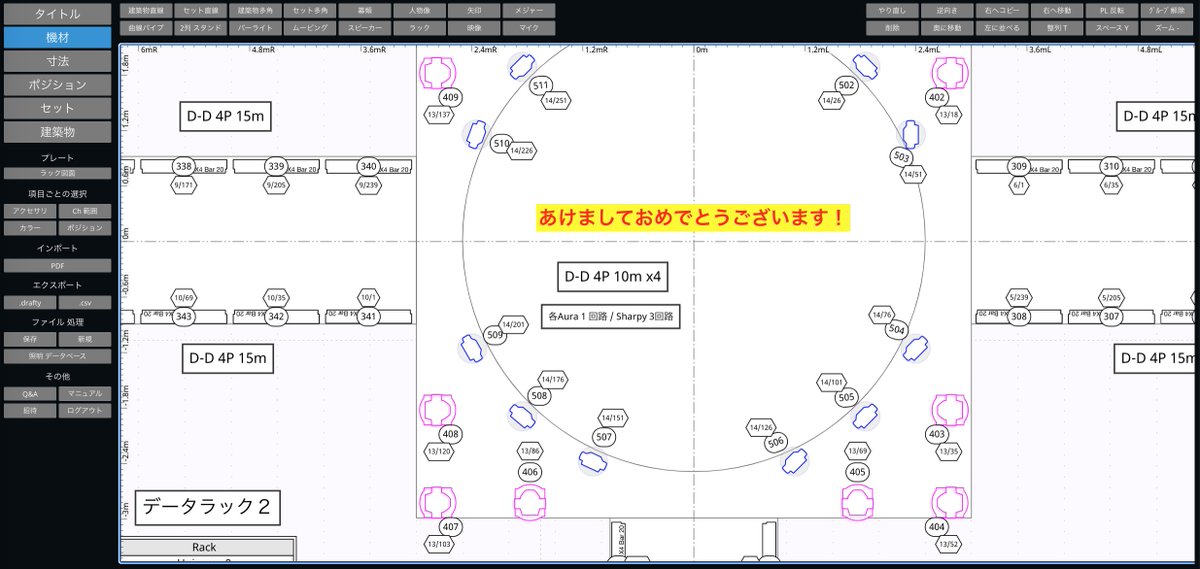The width and height of the screenshot is (1200, 569).
Task: Click 右へコピー to copy right
Action: pyautogui.click(x=1001, y=10)
